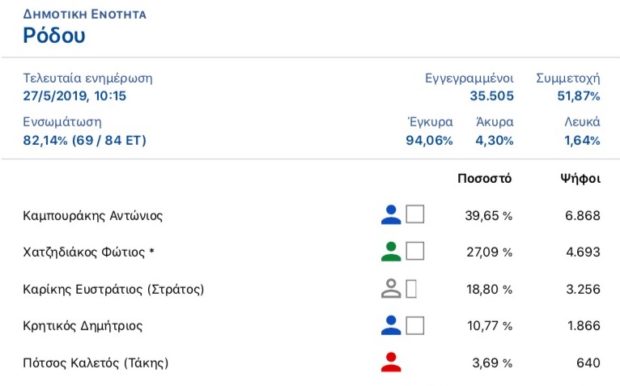Screen dimensions: 620x386
Task: Select the Ποσοστό column header
Action: tap(484, 179)
